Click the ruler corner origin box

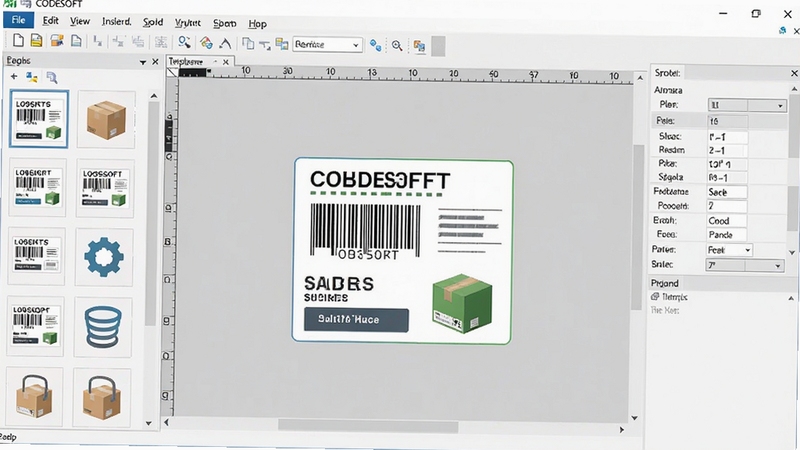[x=172, y=73]
